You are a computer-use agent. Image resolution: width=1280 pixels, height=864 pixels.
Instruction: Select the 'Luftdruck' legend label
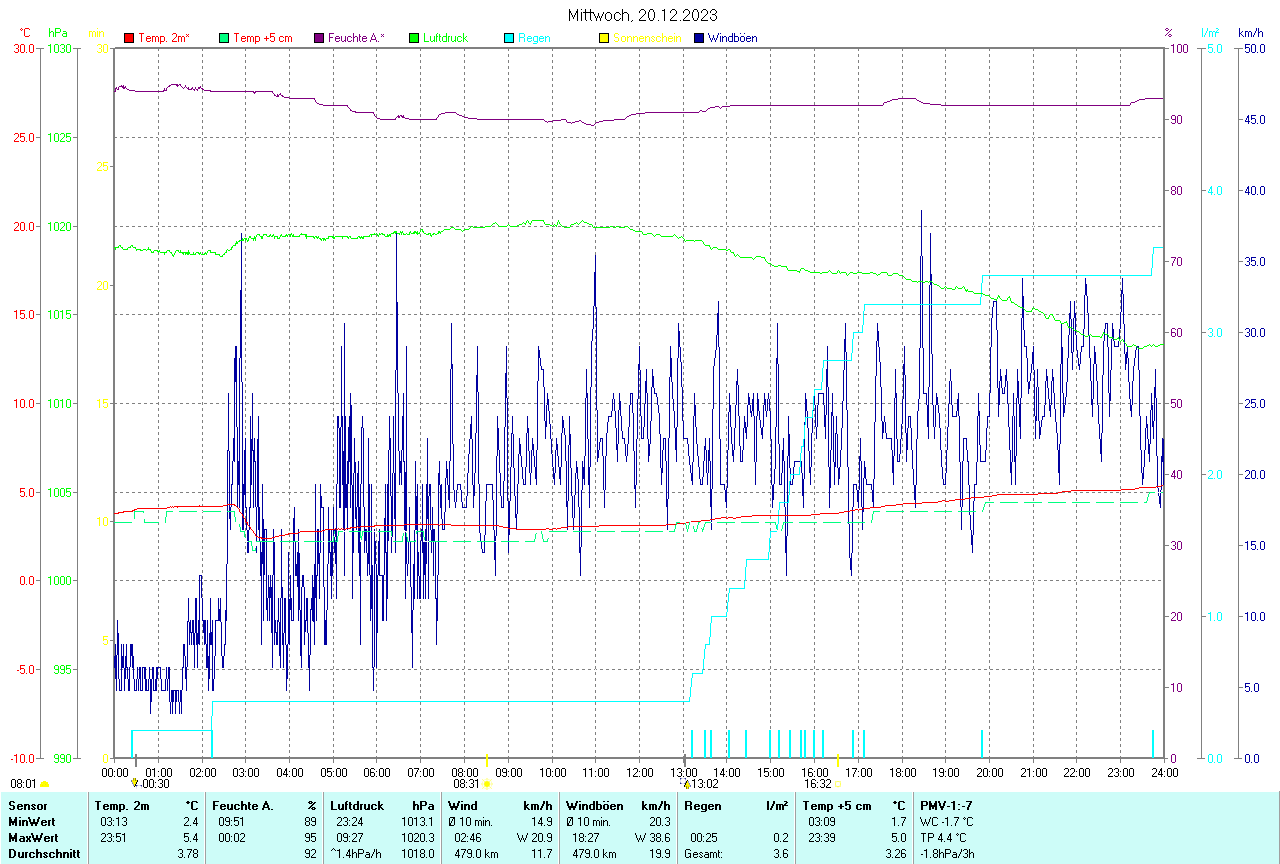[446, 38]
